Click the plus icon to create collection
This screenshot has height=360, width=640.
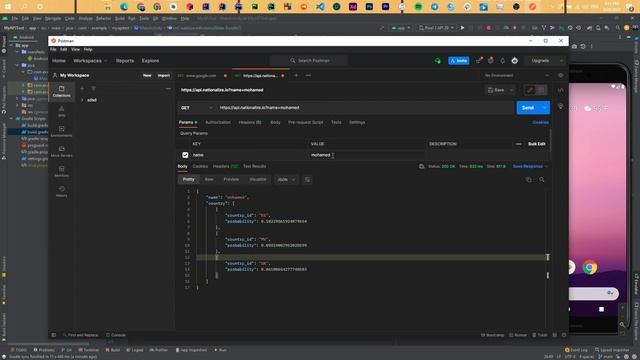82,89
